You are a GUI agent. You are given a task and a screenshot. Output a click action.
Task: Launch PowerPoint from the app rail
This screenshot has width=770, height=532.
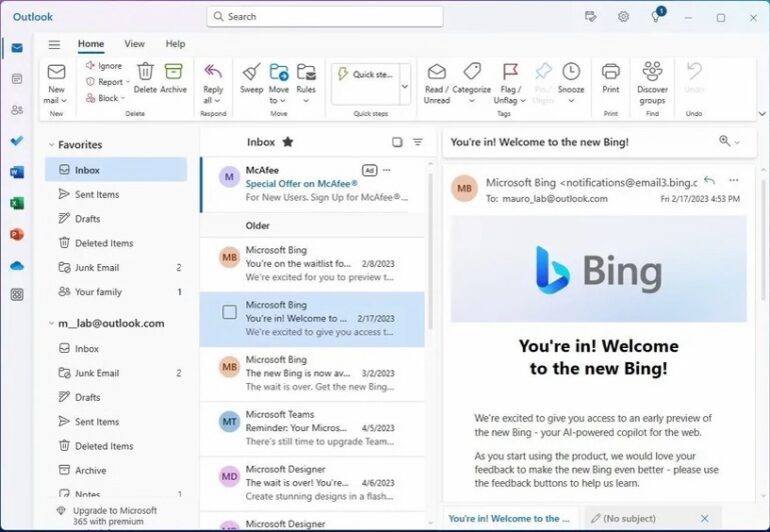pyautogui.click(x=17, y=234)
